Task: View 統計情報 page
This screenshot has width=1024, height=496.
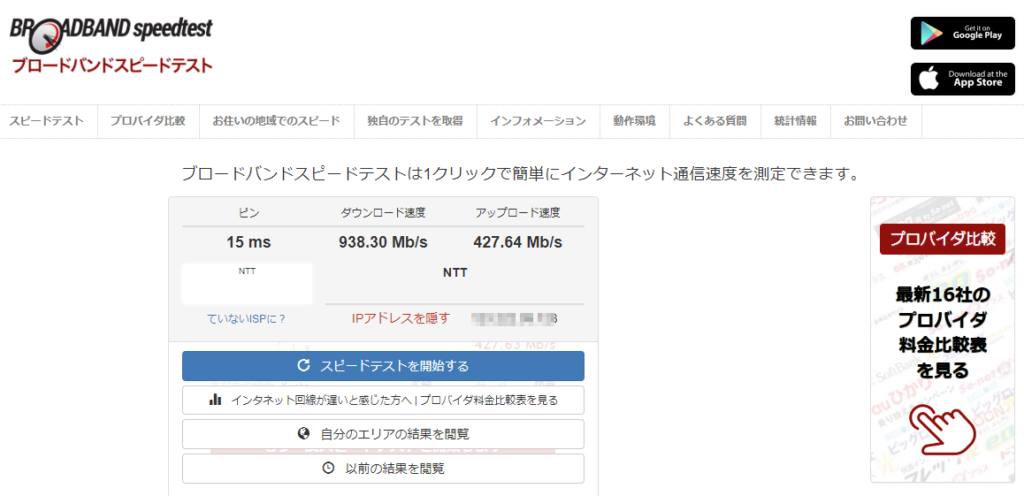Action: click(x=795, y=121)
